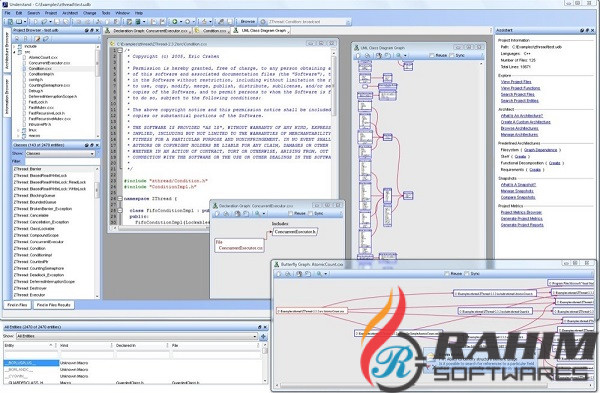
Task: Collapse the src folder in Project Browser
Action: (x=15, y=52)
